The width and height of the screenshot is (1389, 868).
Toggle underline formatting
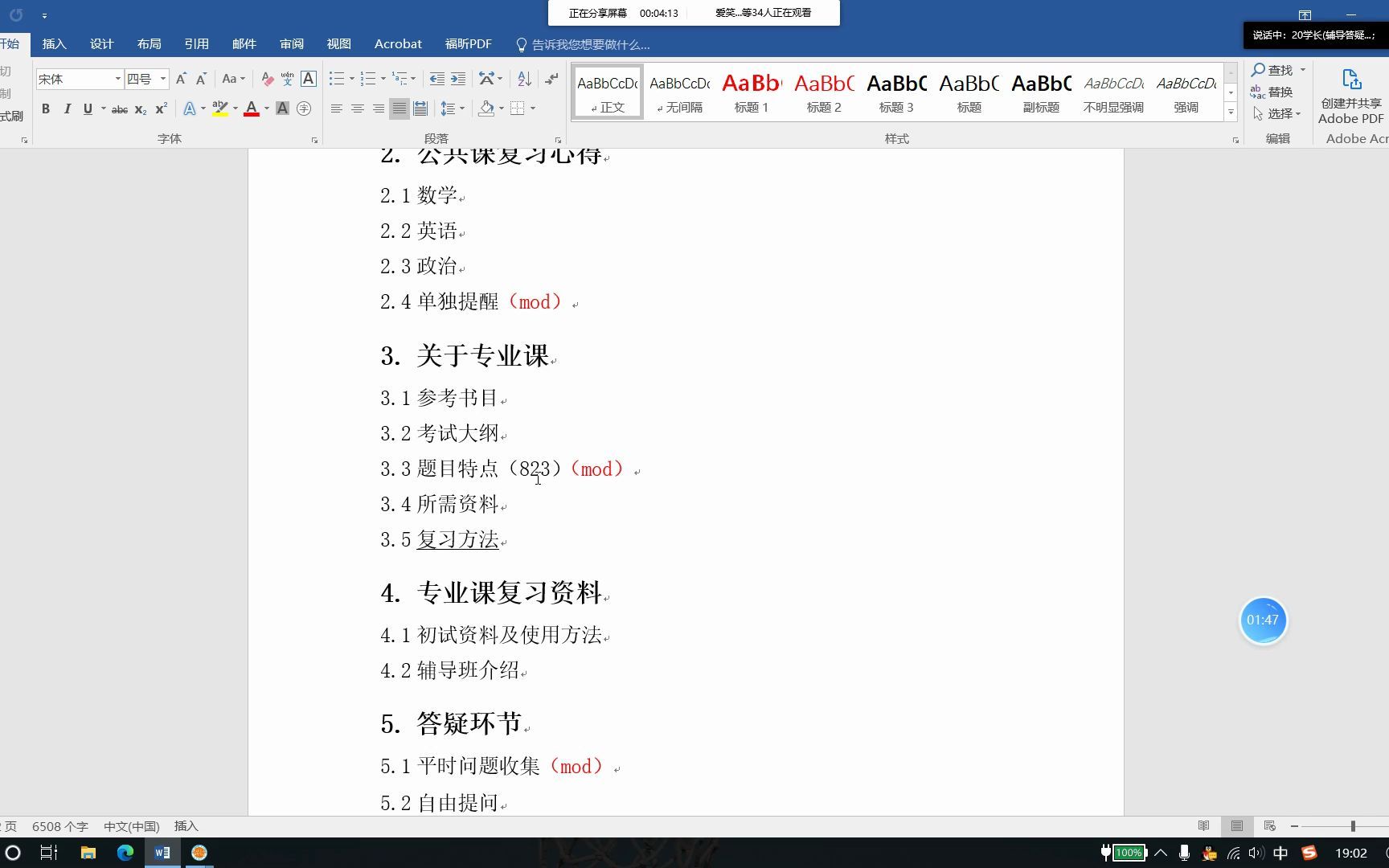(x=88, y=108)
